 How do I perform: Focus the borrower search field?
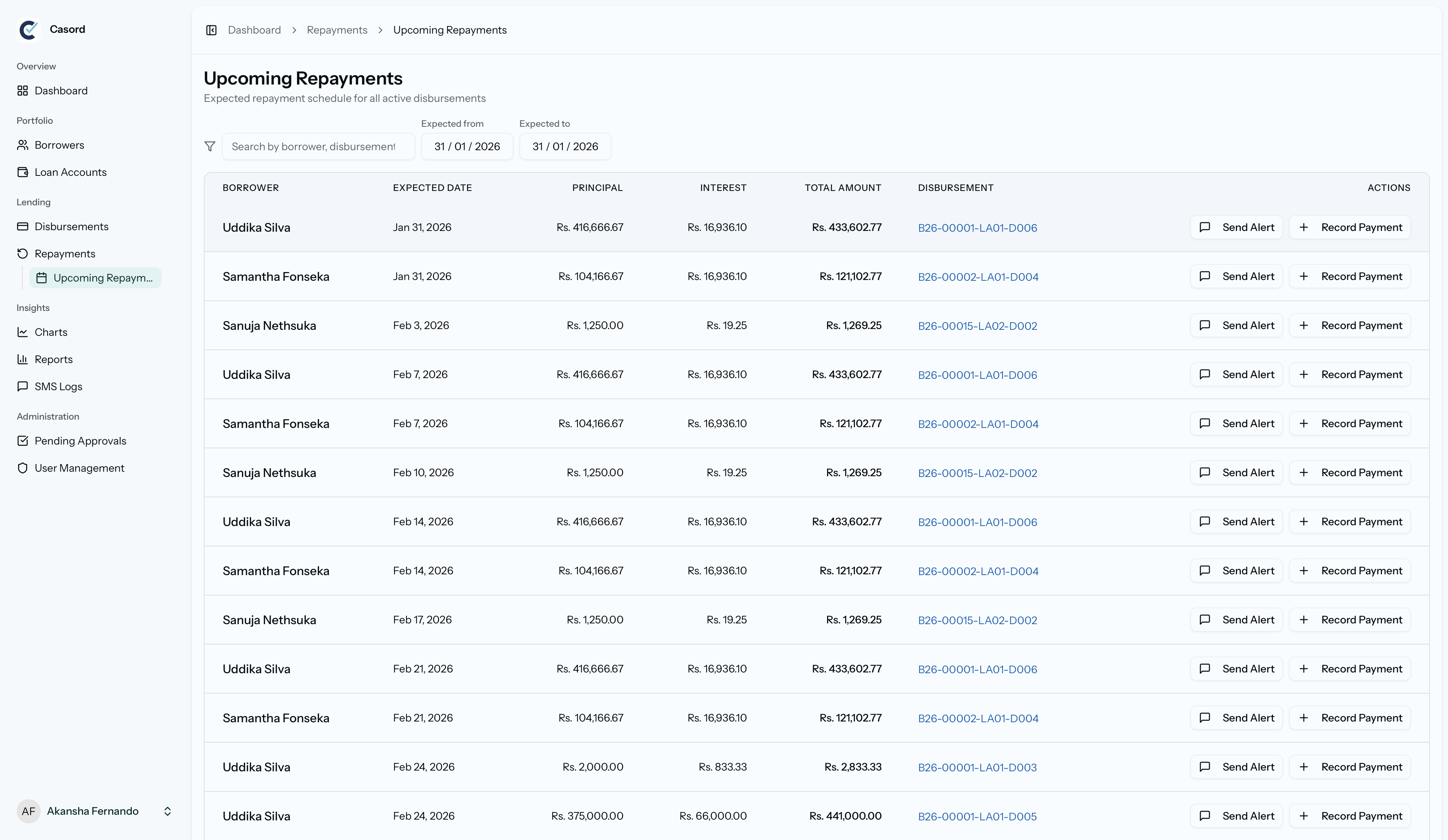pyautogui.click(x=318, y=146)
